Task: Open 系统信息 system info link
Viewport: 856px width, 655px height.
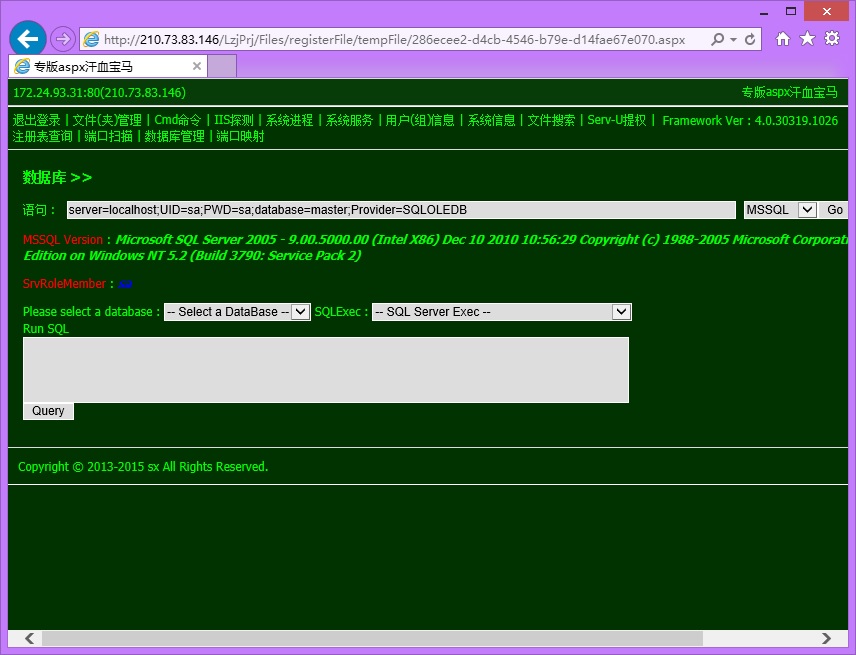Action: coord(491,120)
